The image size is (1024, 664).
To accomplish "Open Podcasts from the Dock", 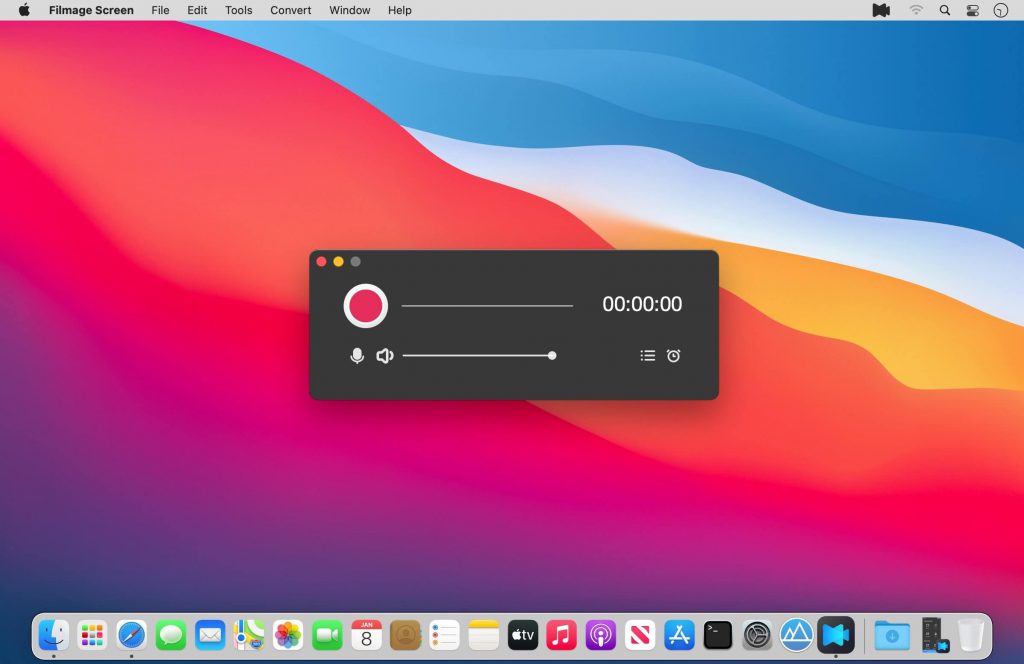I will tap(600, 634).
